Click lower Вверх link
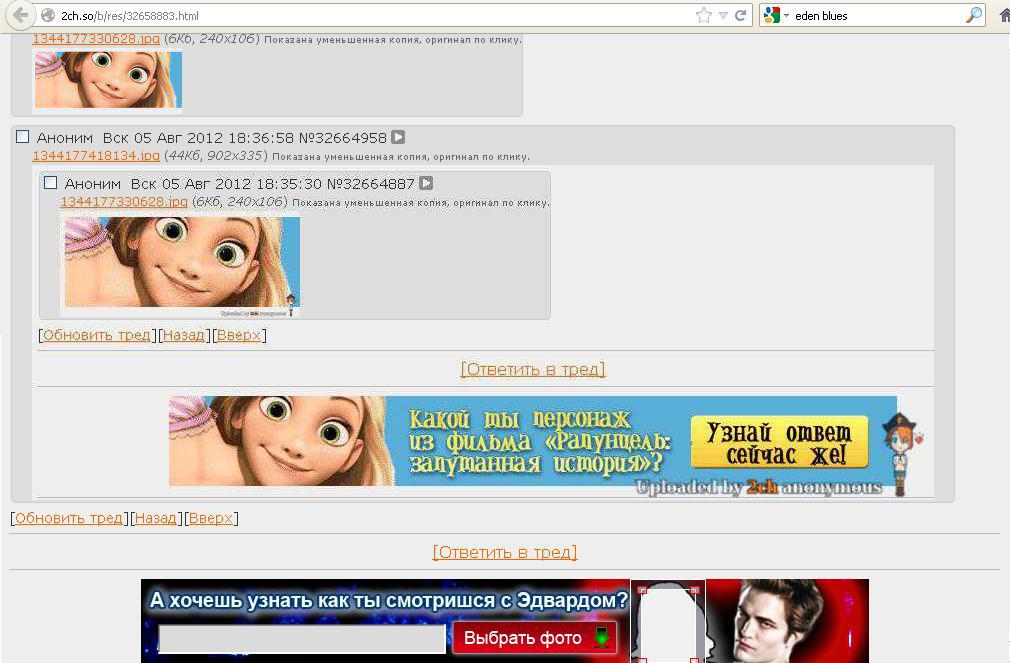Viewport: 1010px width, 663px height. click(211, 518)
